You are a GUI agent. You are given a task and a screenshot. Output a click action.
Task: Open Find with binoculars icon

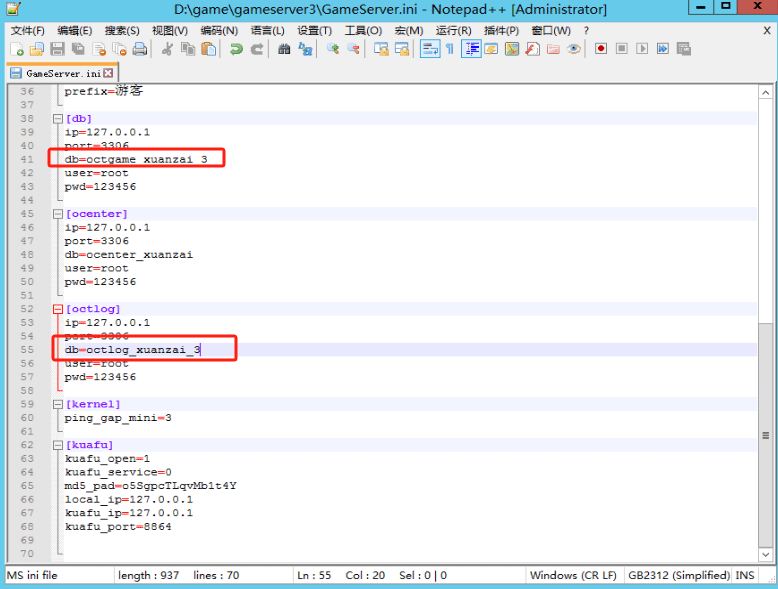pyautogui.click(x=284, y=49)
